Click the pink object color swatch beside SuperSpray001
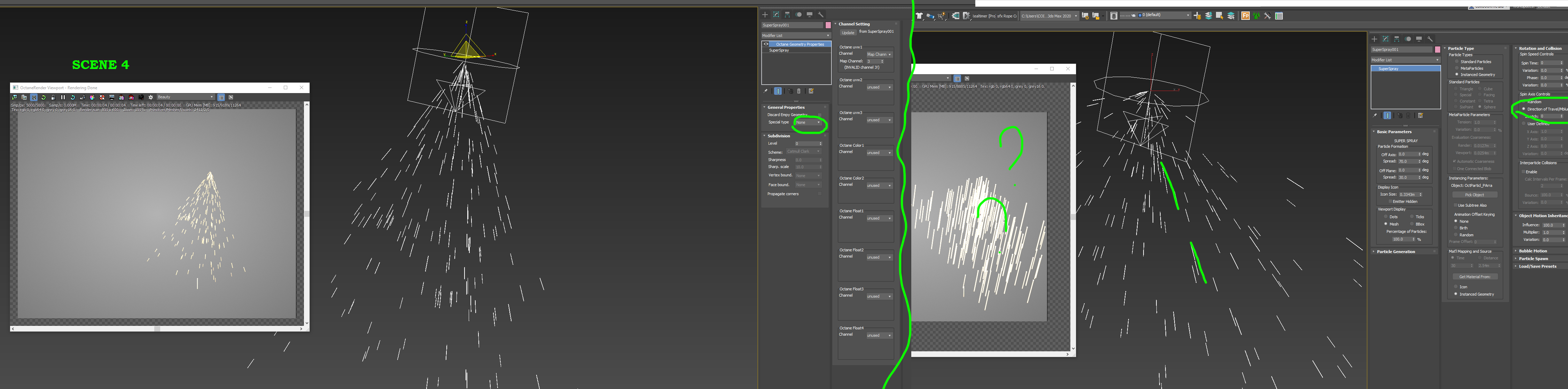The width and height of the screenshot is (1568, 389). 828,25
